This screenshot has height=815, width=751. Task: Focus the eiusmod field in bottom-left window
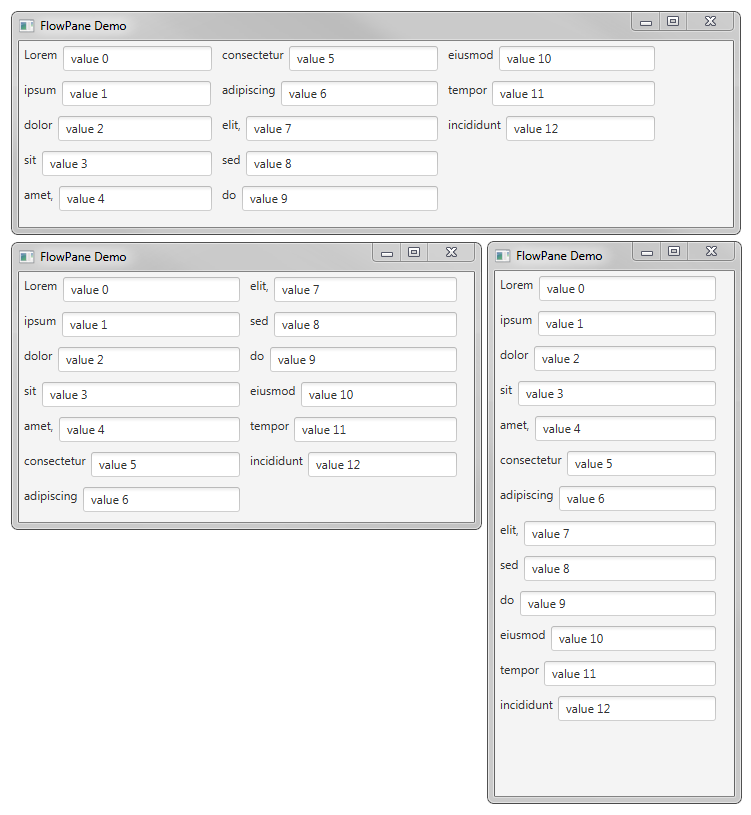click(379, 395)
